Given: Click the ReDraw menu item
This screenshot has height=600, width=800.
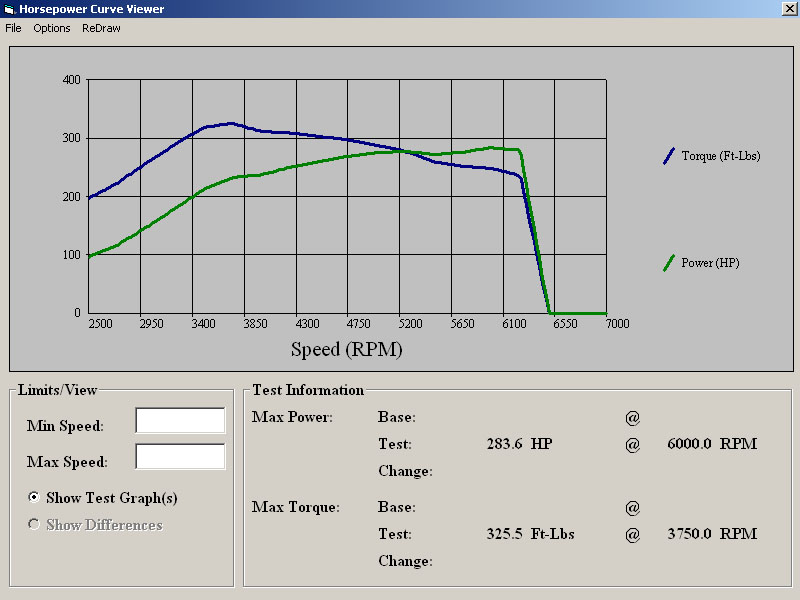Looking at the screenshot, I should point(101,28).
